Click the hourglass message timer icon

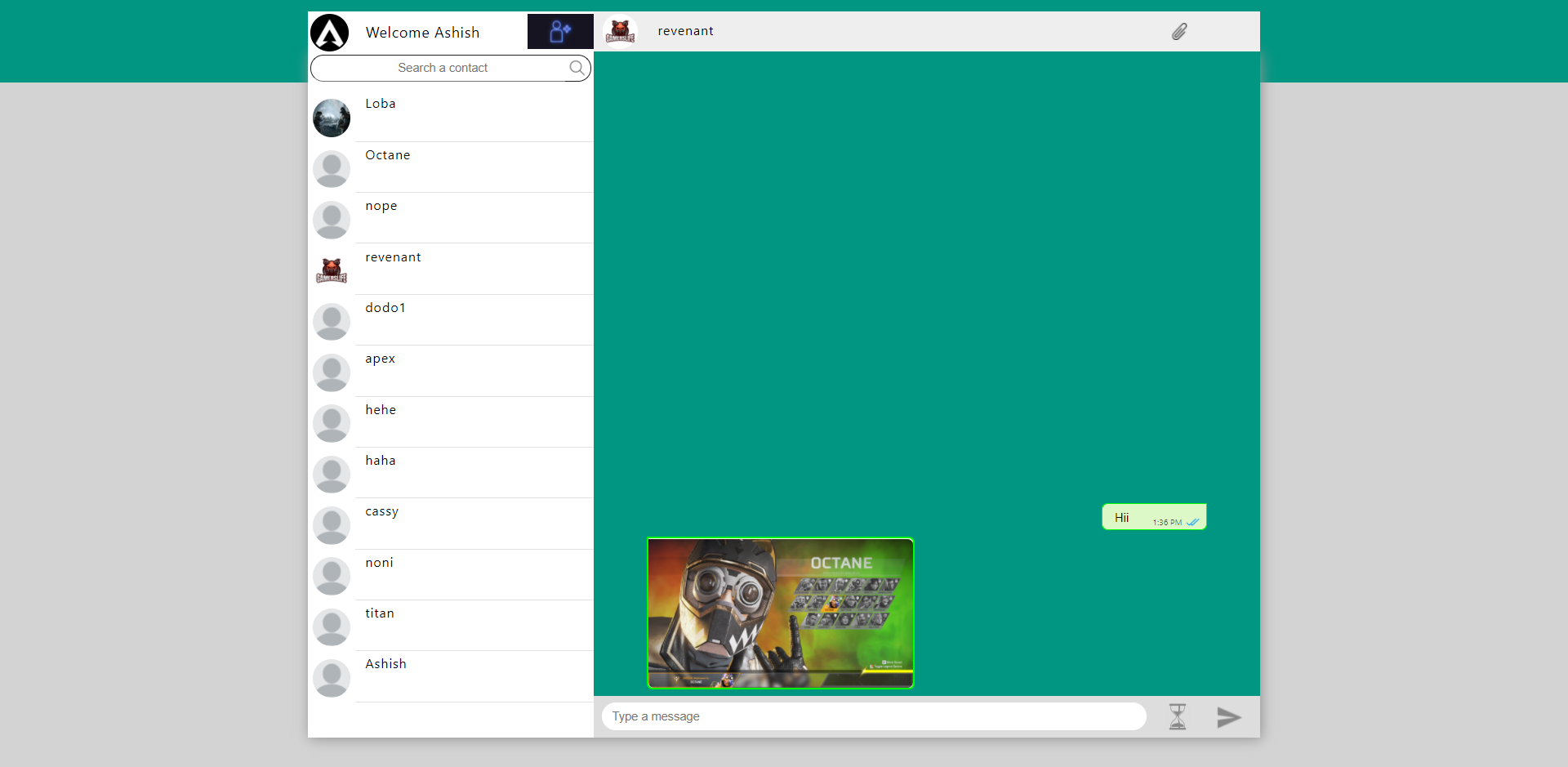(x=1178, y=716)
